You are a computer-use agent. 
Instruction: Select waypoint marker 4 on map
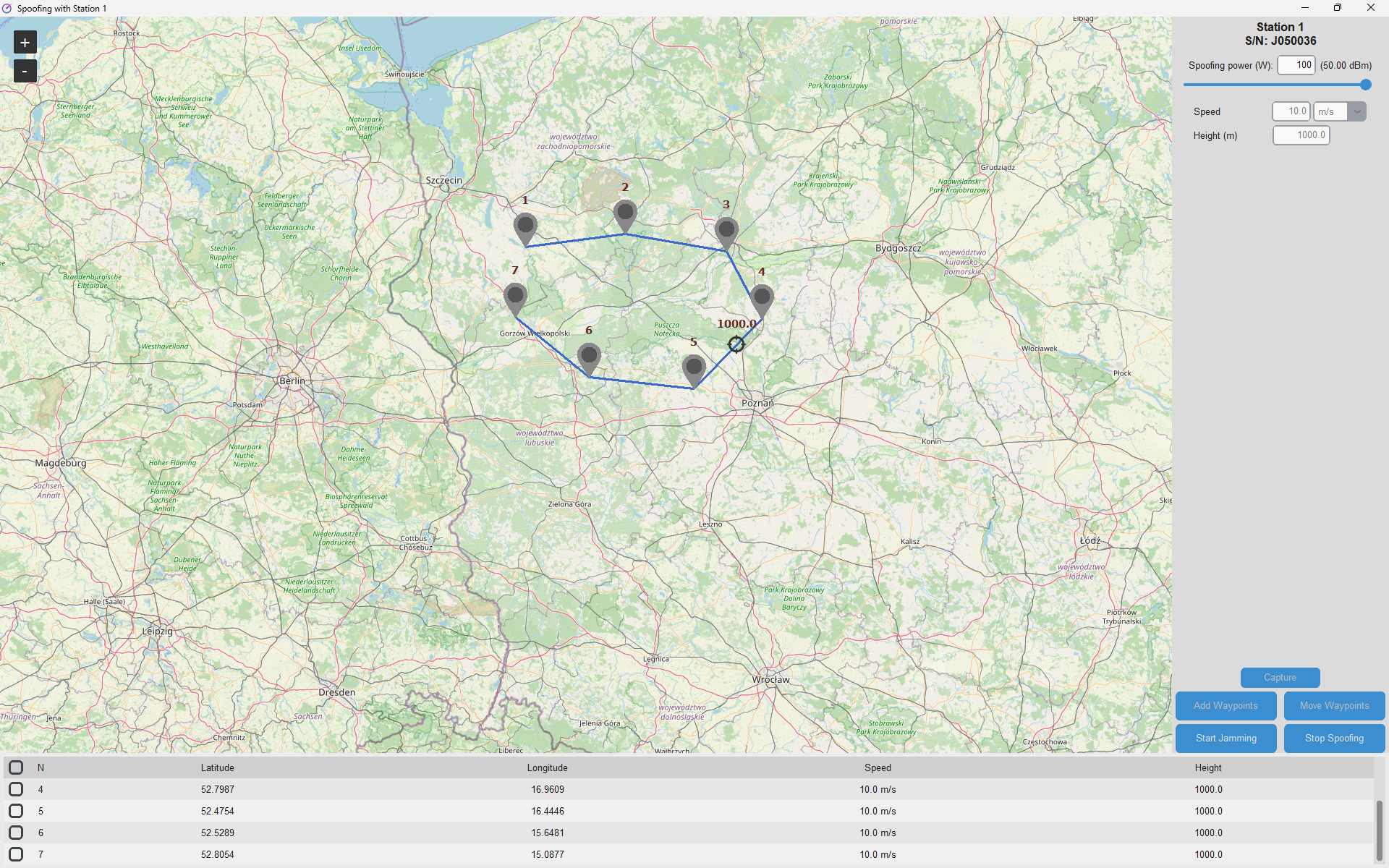[762, 301]
